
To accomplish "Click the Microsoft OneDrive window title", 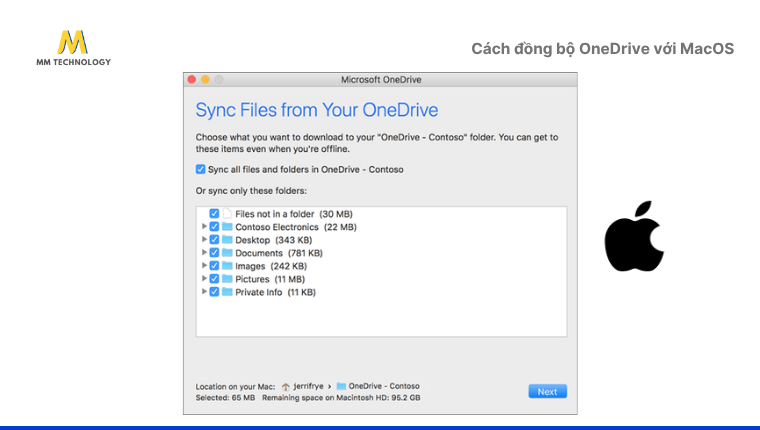I will coord(381,80).
